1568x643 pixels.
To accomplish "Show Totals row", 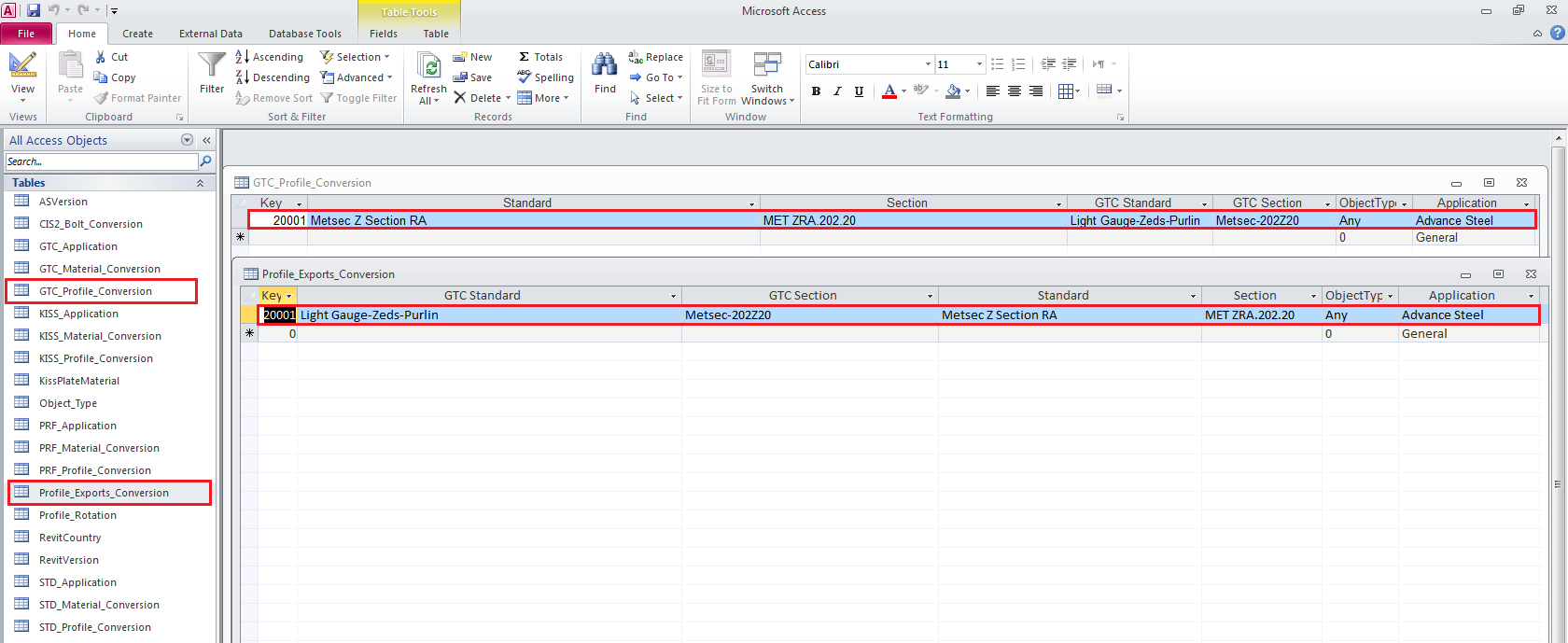I will click(x=540, y=57).
